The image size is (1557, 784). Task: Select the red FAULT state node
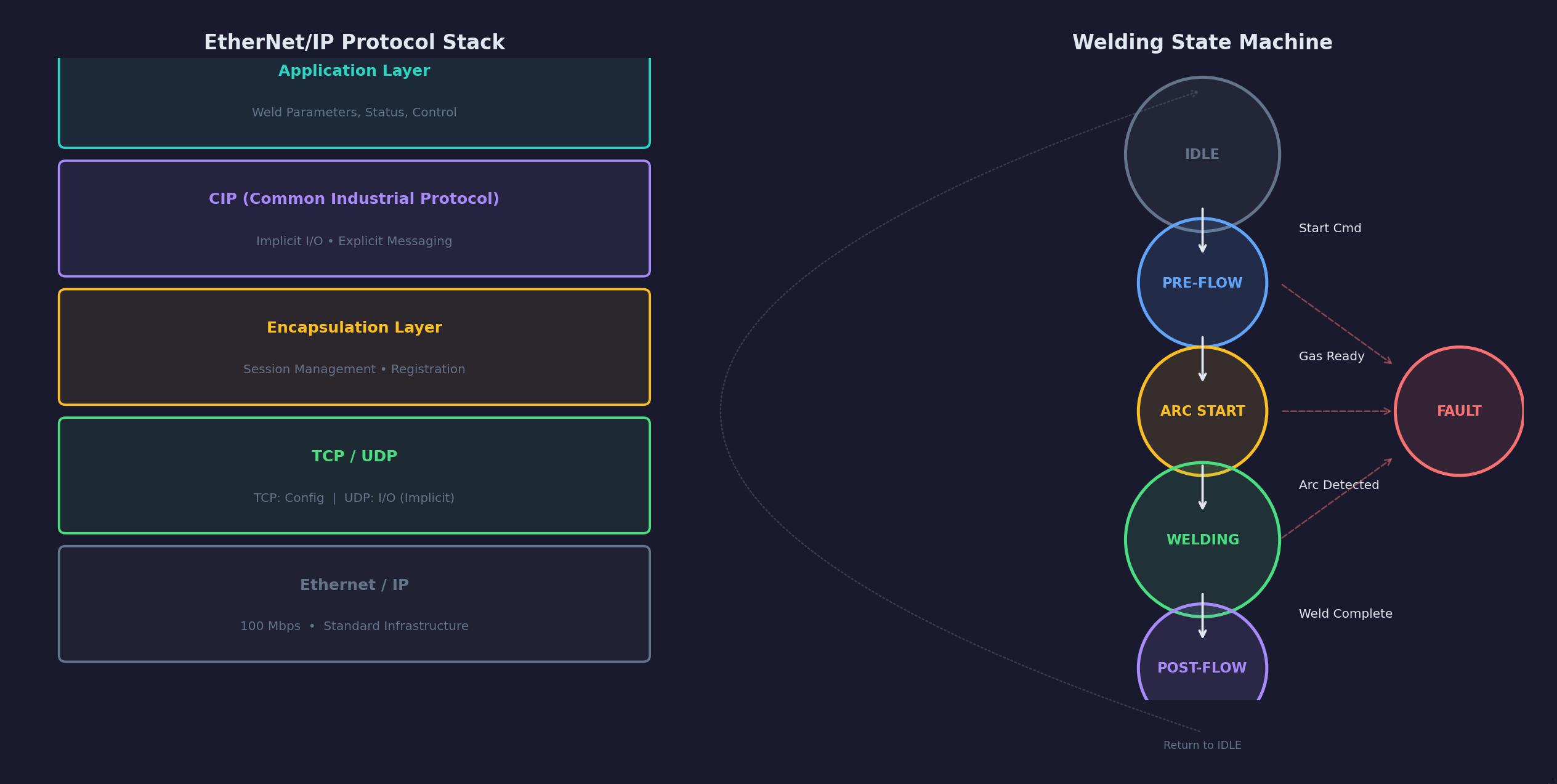coord(1458,411)
